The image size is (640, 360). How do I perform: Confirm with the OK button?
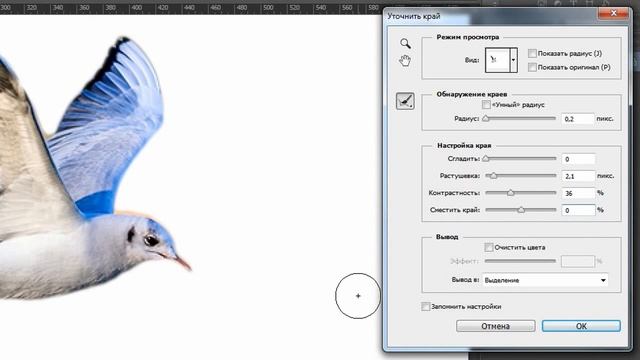581,326
